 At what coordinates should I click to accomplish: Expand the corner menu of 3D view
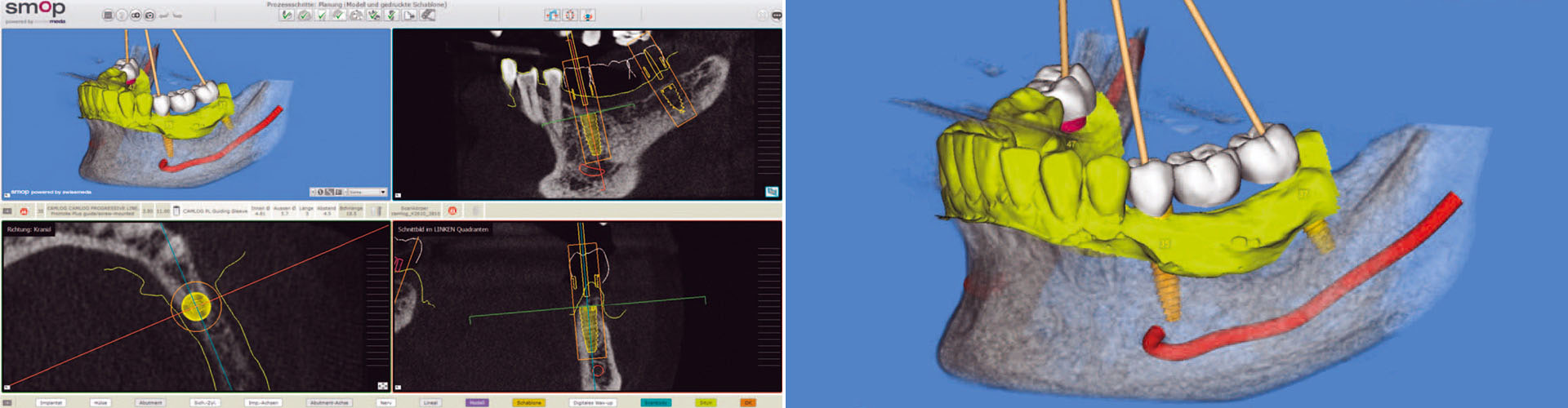pos(7,195)
